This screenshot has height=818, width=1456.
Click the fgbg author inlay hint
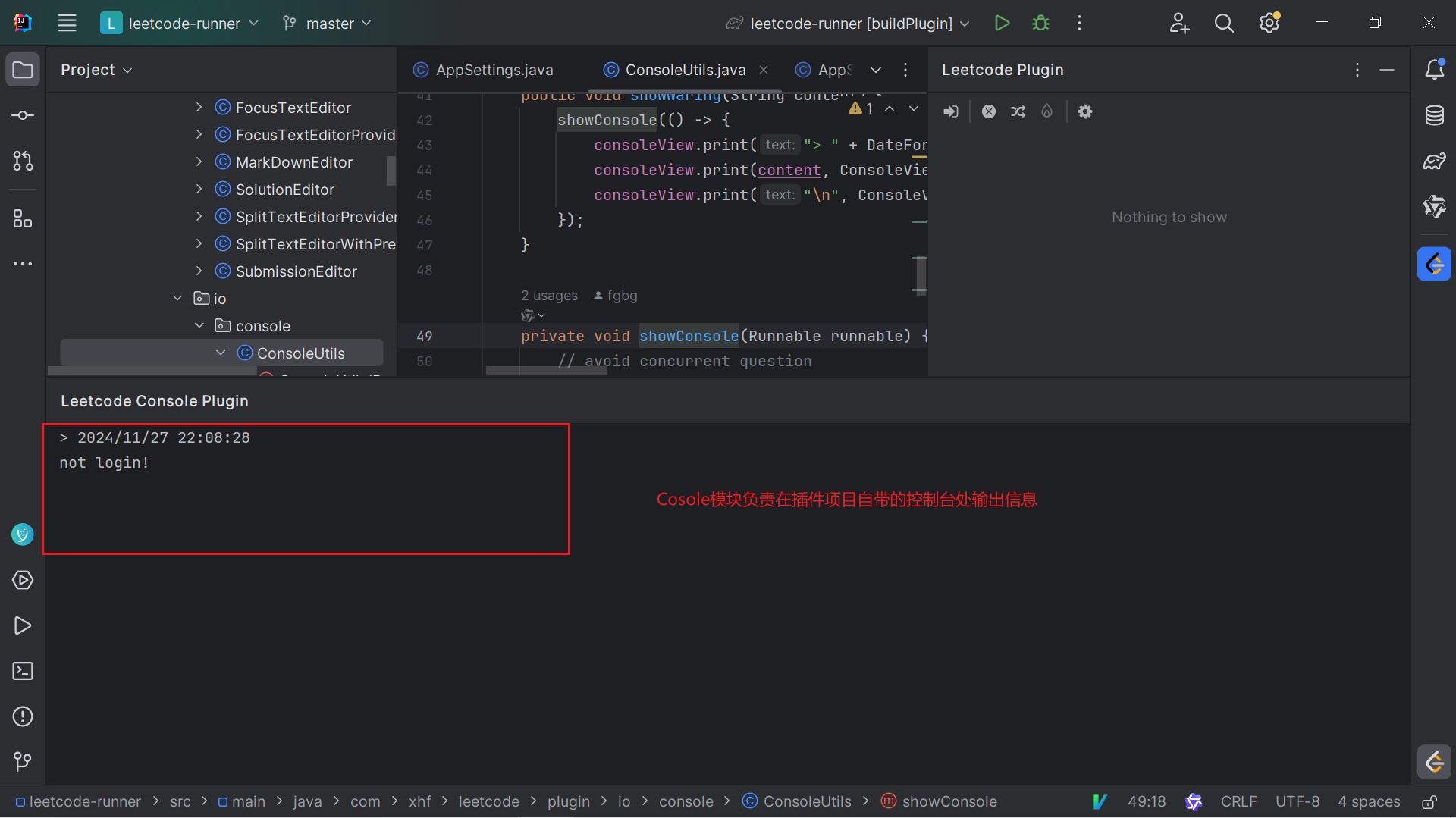615,296
